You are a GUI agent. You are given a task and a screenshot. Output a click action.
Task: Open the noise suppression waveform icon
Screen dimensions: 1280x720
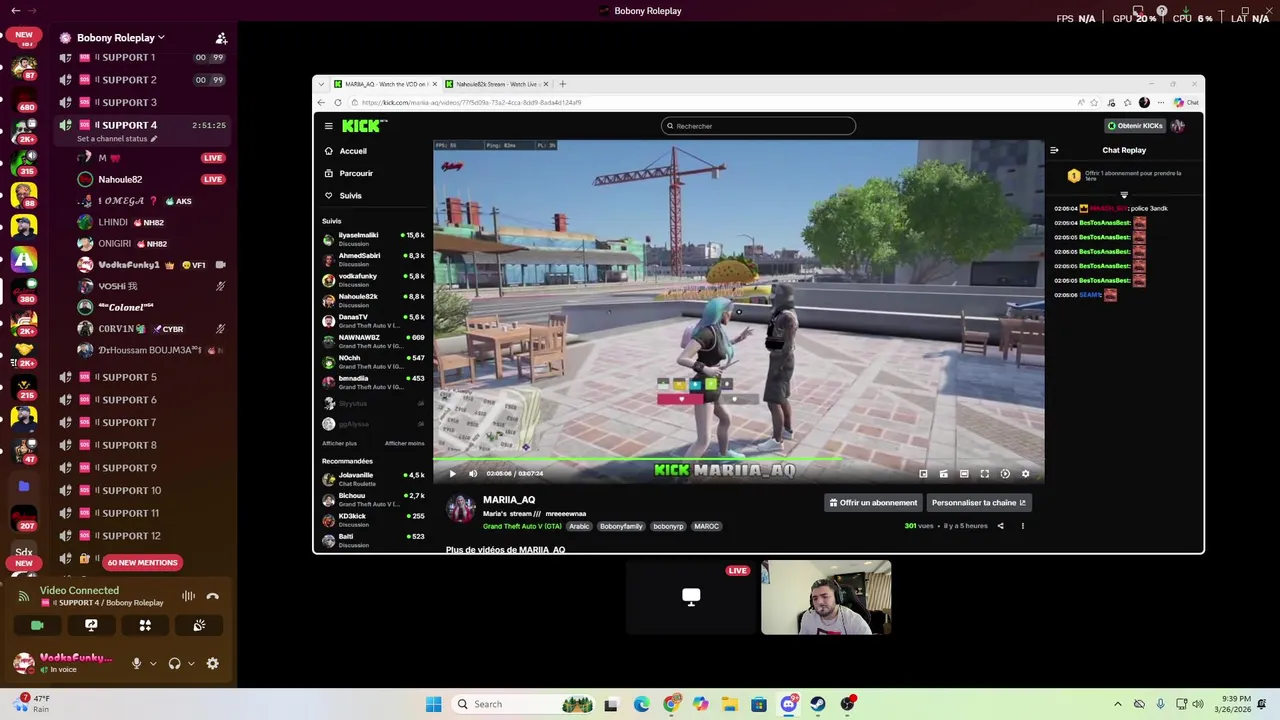click(x=188, y=596)
